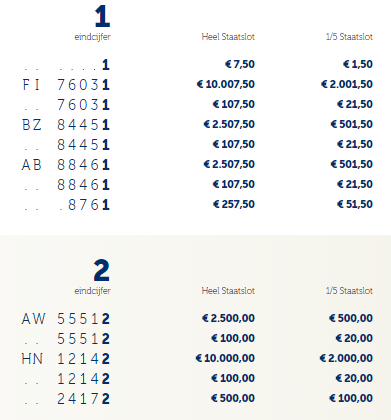Select lot number AB 88461
The image size is (391, 420).
click(66, 165)
